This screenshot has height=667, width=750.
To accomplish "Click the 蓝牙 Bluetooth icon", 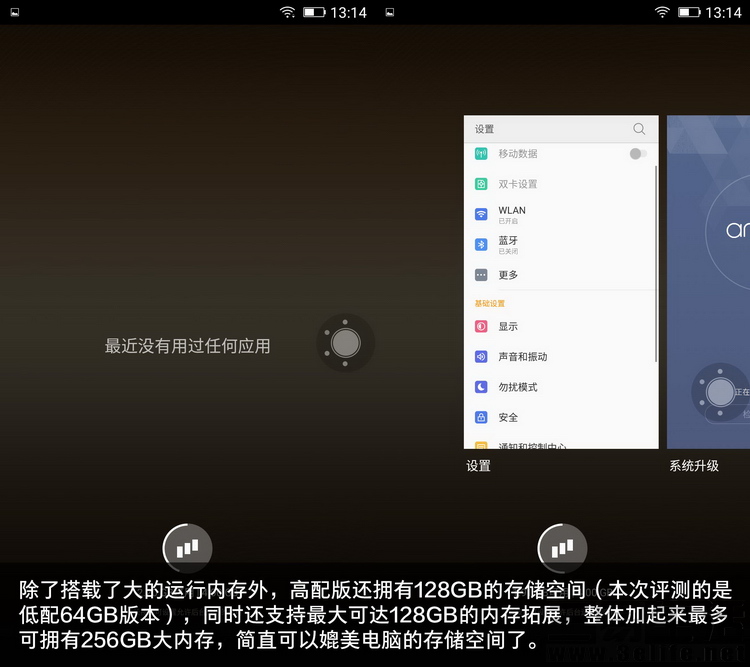I will [x=481, y=245].
